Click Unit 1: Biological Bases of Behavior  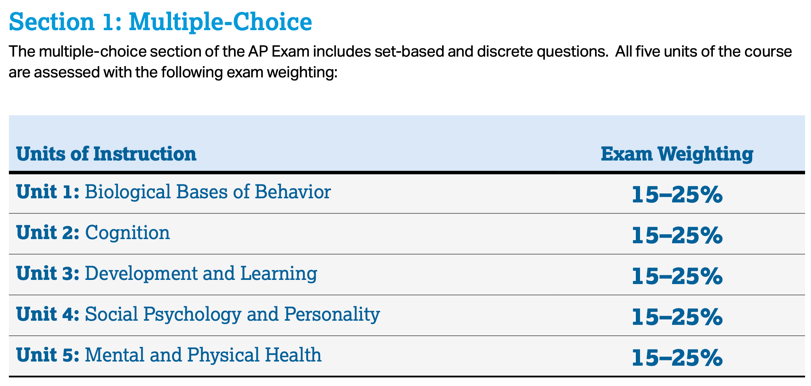tap(173, 192)
